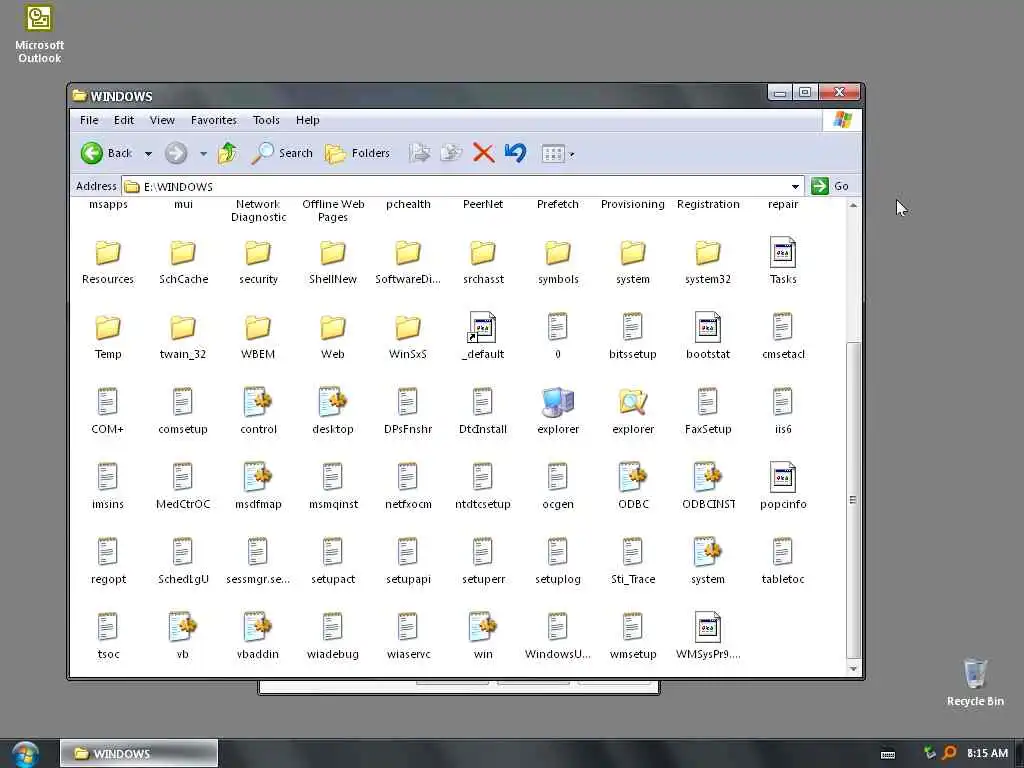
Task: Click the Move To toolbar icon
Action: pyautogui.click(x=419, y=153)
